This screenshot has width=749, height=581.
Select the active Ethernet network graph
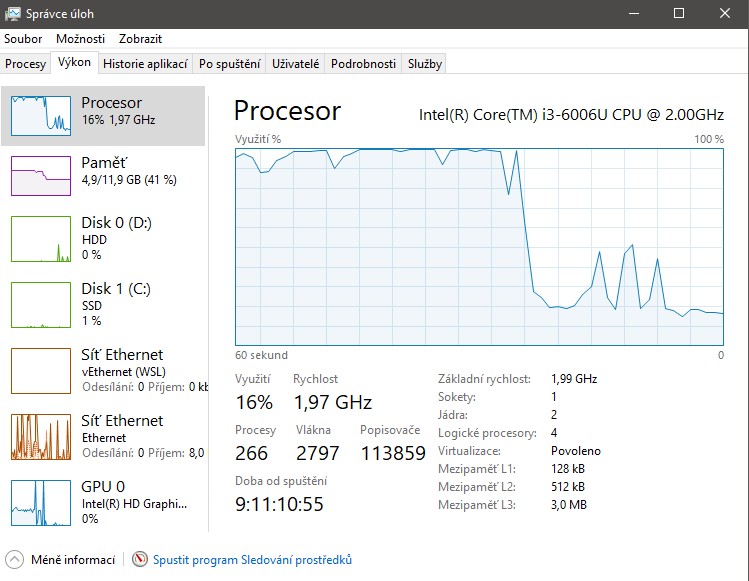click(x=41, y=436)
